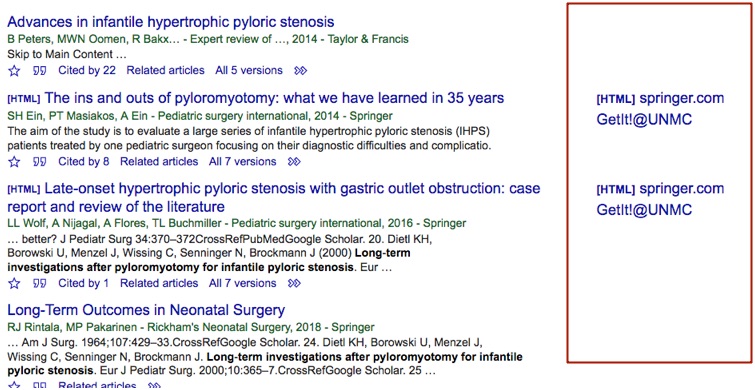
Task: Star the Late-onset hypertrophic pyloric stenosis result
Action: click(14, 284)
